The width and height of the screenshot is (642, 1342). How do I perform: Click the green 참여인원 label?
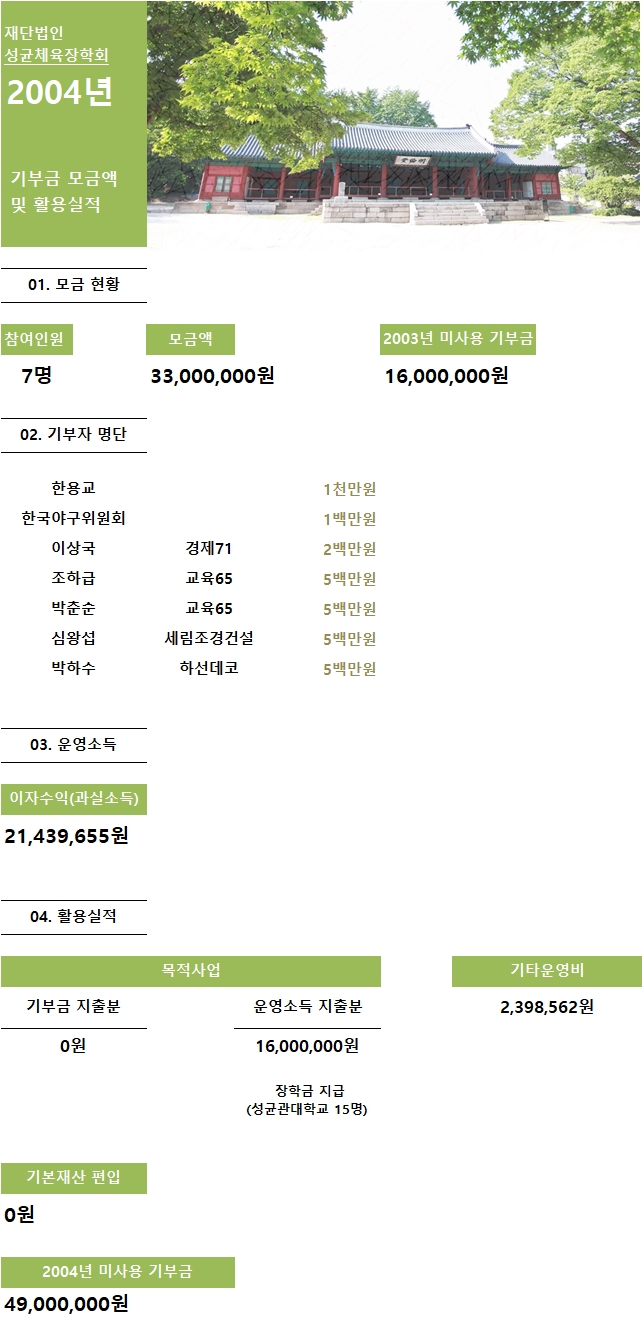(36, 339)
